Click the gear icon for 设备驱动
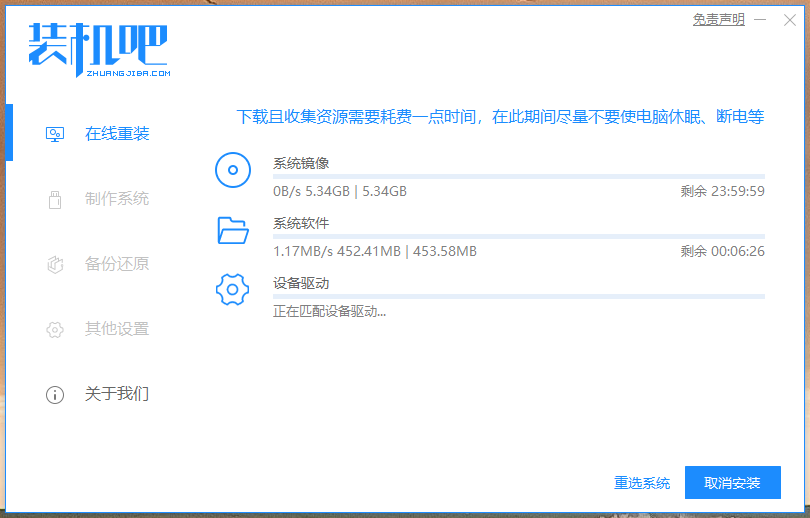The height and width of the screenshot is (518, 810). 233,290
